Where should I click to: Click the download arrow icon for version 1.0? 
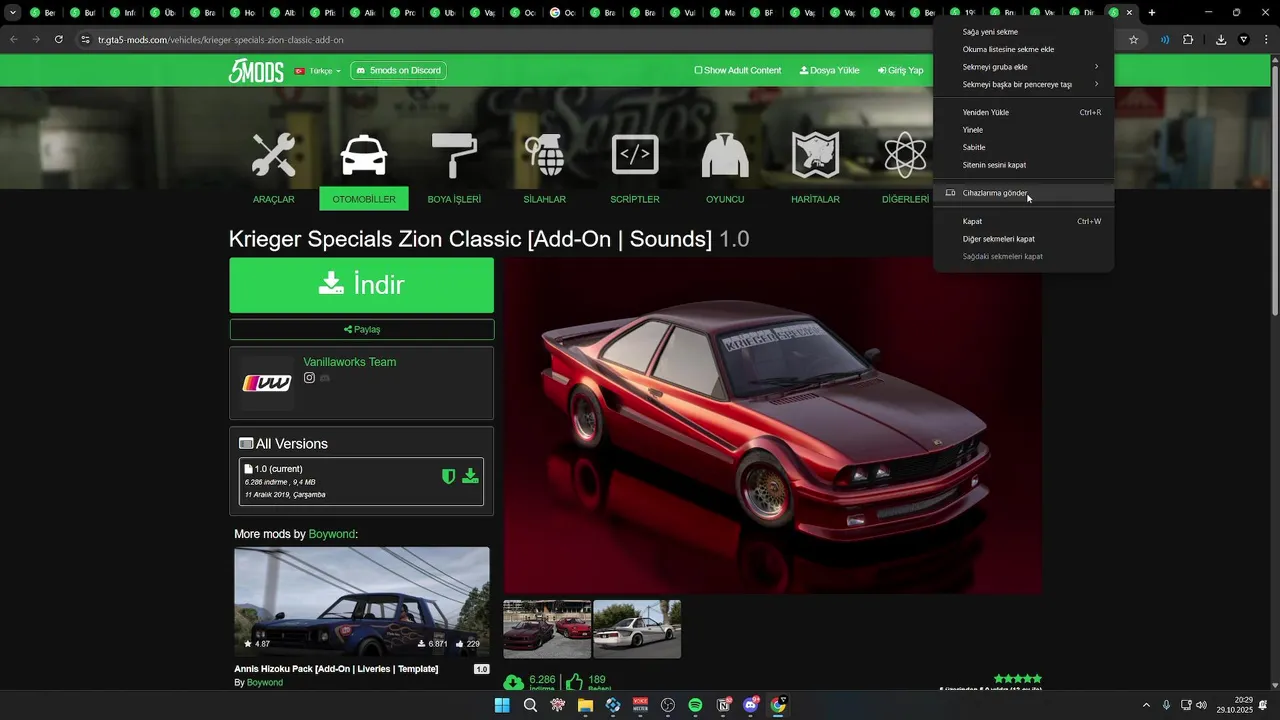471,477
